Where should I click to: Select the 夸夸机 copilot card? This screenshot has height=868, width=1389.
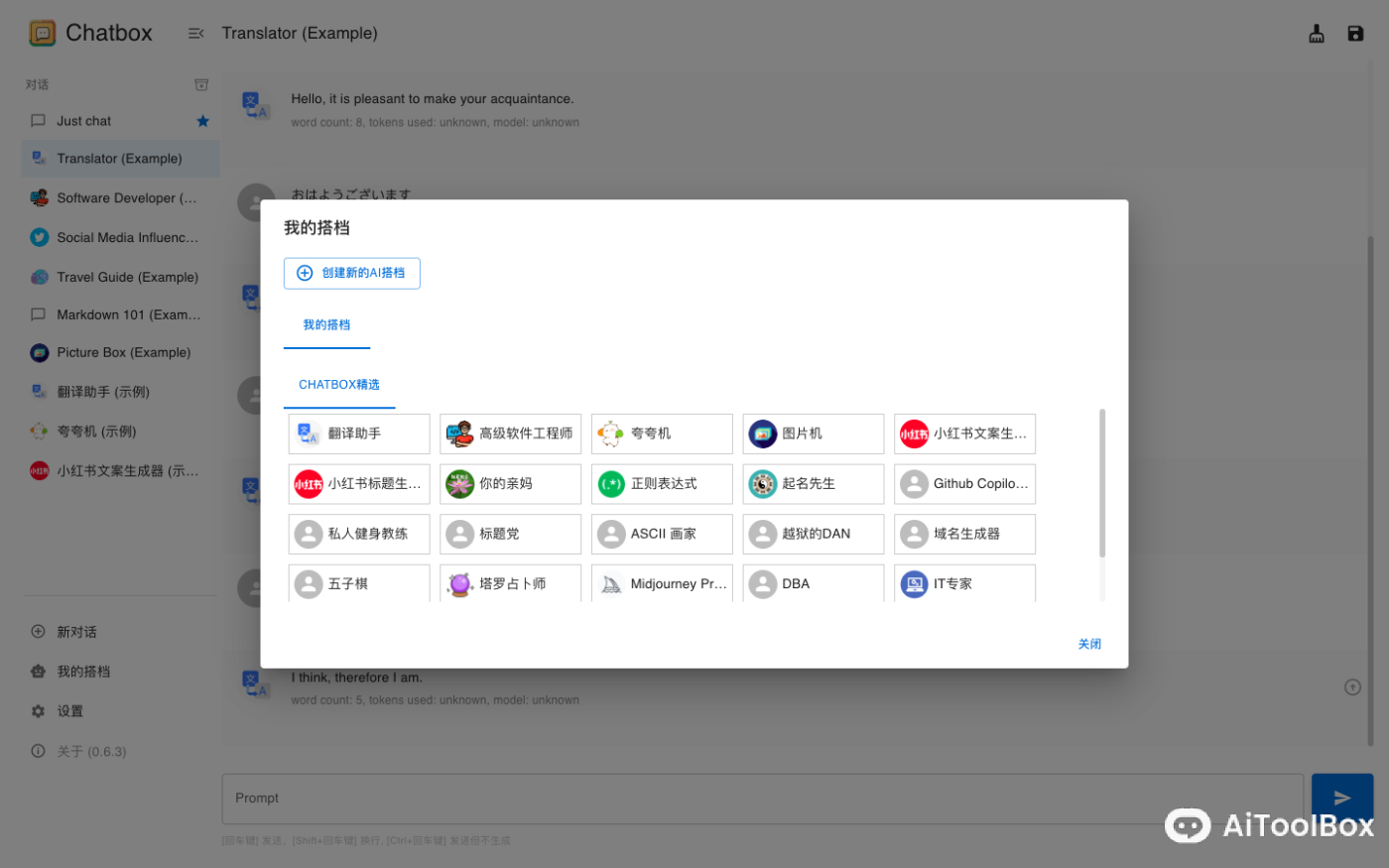point(662,434)
